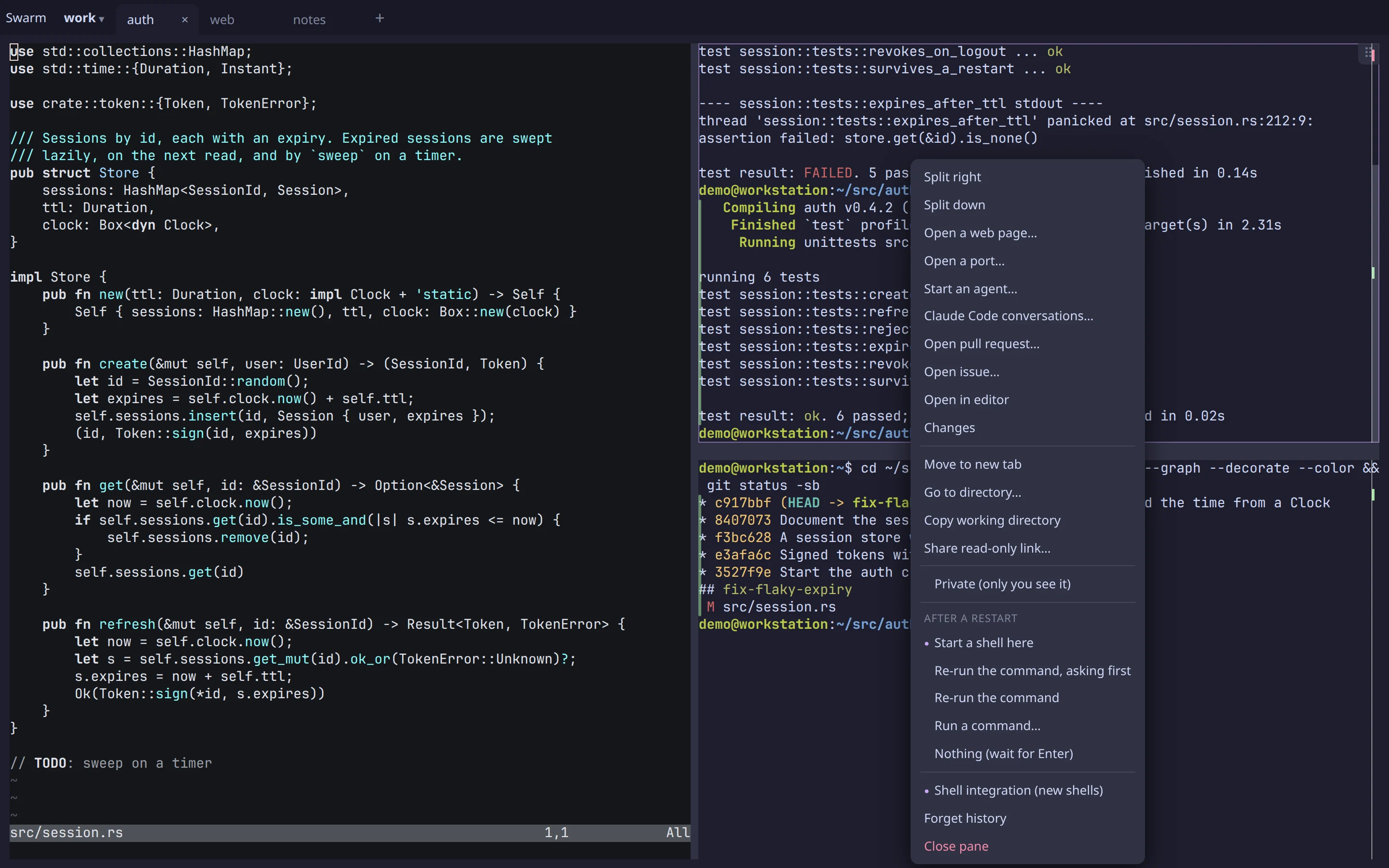1389x868 pixels.
Task: Select Start a shell here option
Action: (x=1027, y=643)
